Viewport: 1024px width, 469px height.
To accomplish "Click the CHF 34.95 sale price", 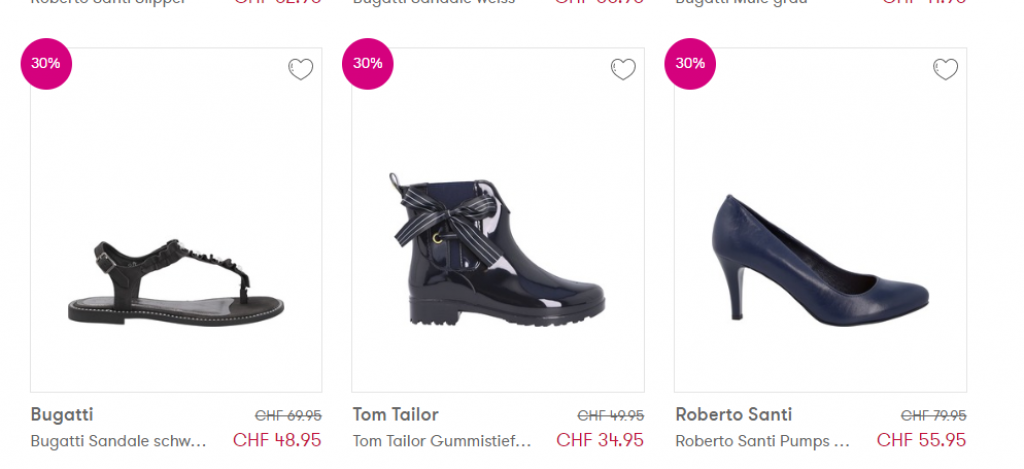I will pyautogui.click(x=600, y=439).
